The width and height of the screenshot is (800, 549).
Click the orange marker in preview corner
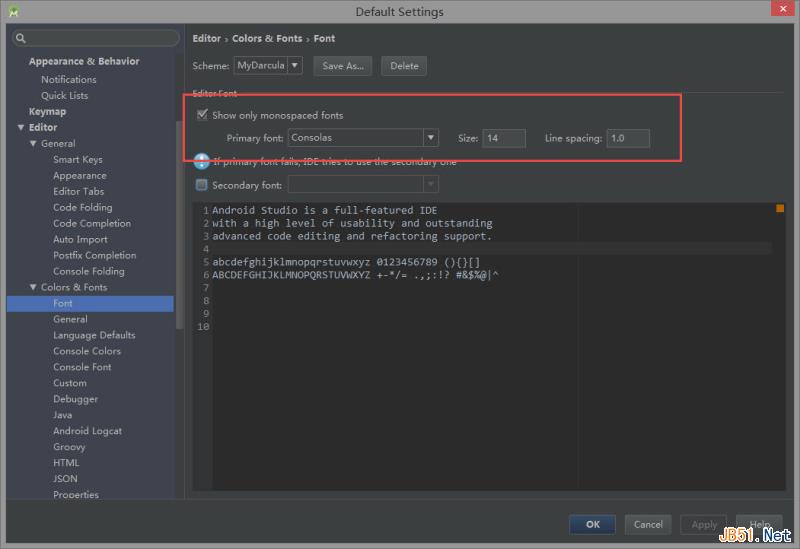coord(780,208)
